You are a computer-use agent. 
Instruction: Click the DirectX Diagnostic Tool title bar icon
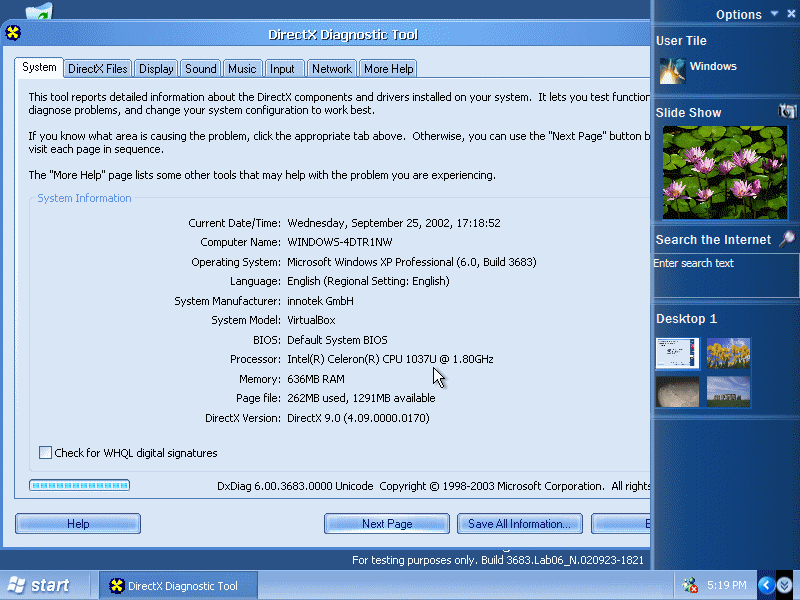pyautogui.click(x=13, y=33)
